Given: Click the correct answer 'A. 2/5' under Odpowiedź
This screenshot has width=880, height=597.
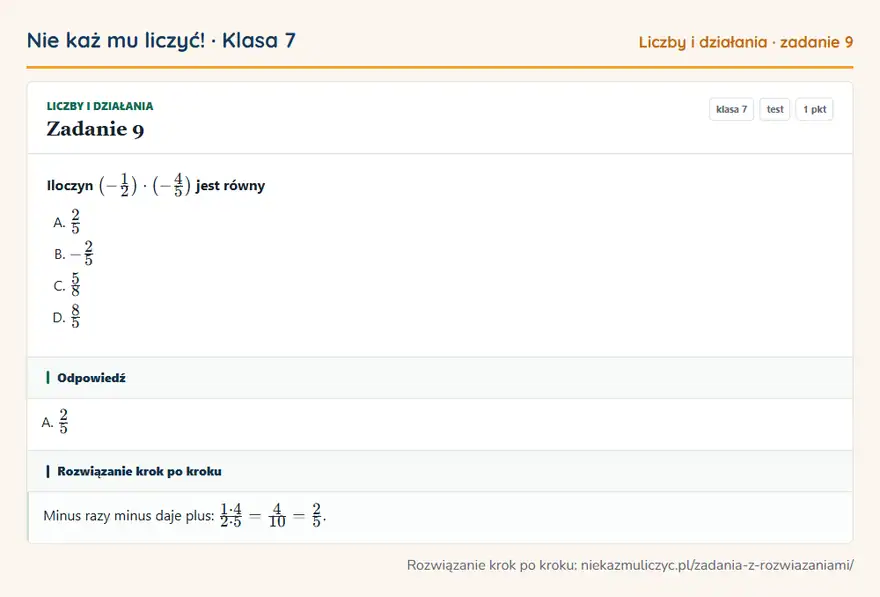Looking at the screenshot, I should (55, 421).
